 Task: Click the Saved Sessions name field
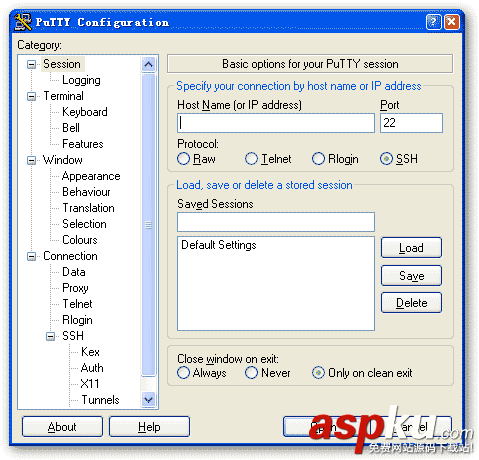pos(276,222)
